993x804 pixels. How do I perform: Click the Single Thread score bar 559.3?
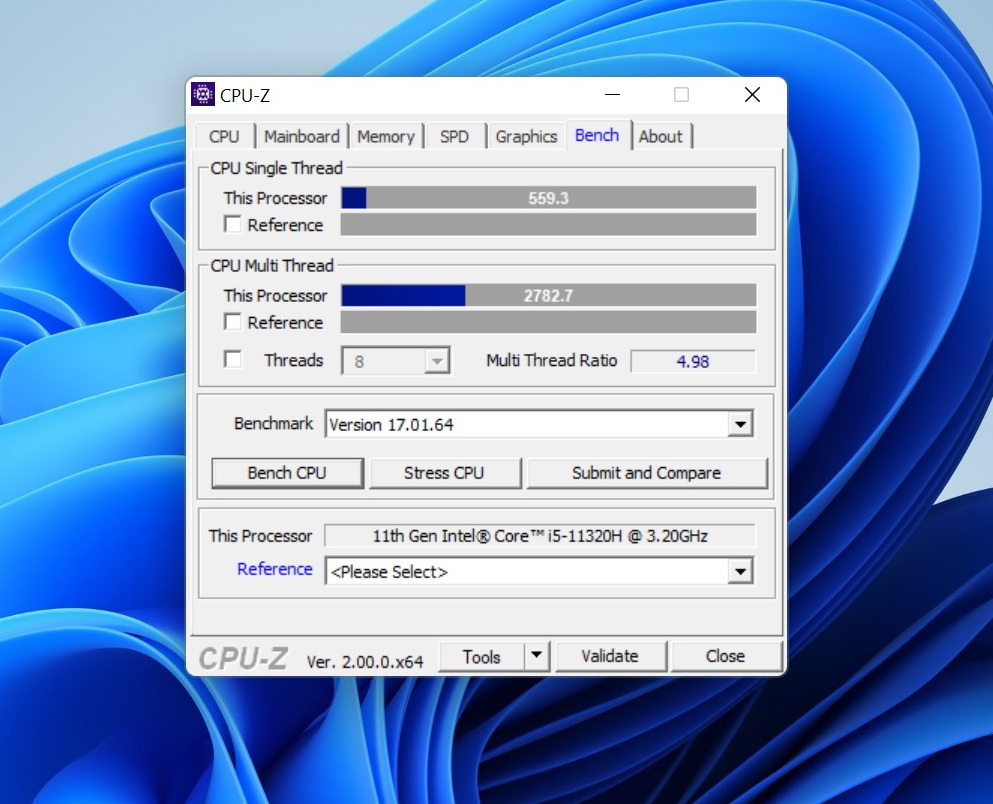point(548,198)
